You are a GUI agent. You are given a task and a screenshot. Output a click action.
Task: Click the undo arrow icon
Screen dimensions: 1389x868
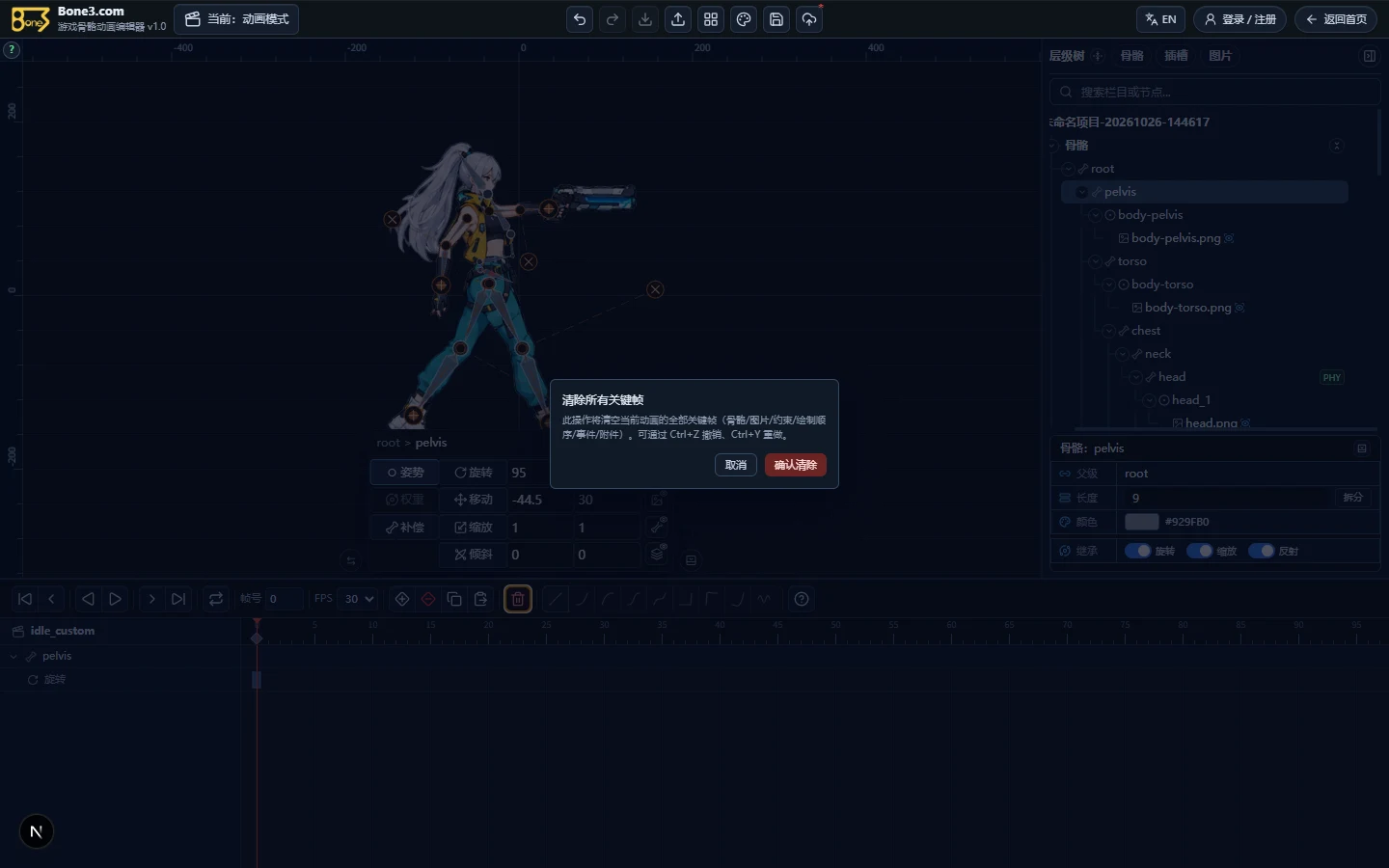point(580,19)
